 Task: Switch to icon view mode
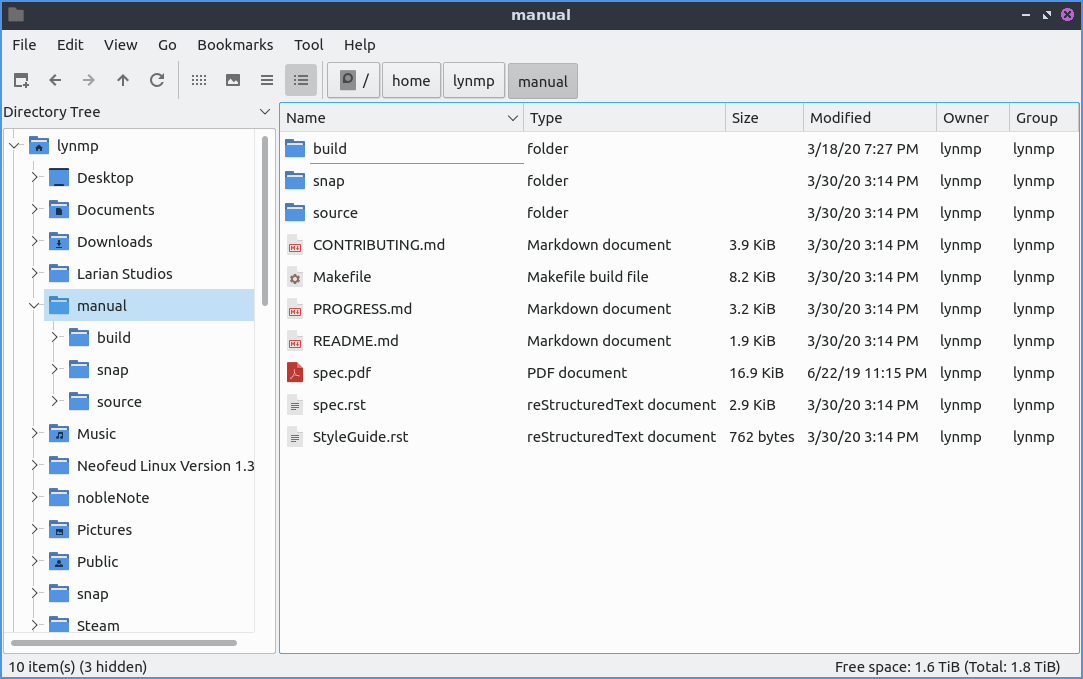pos(199,81)
